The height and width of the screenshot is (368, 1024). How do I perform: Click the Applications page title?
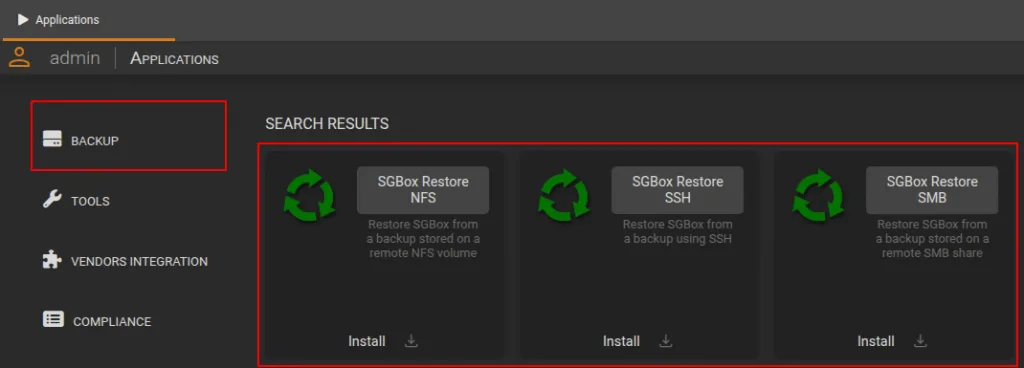[174, 59]
